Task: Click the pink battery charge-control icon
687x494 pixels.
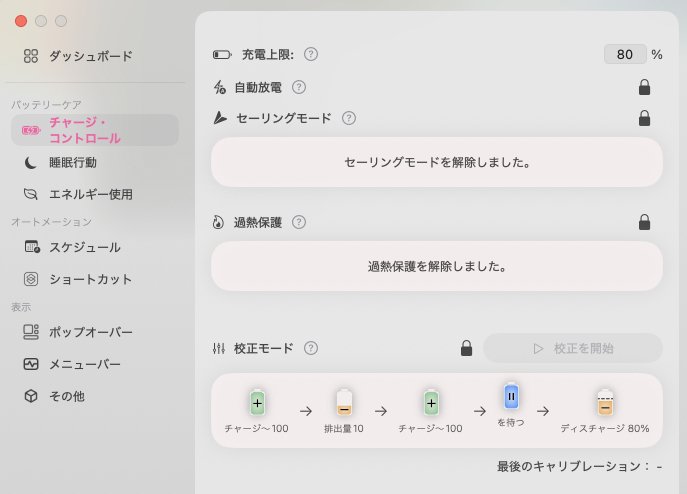Action: (31, 130)
